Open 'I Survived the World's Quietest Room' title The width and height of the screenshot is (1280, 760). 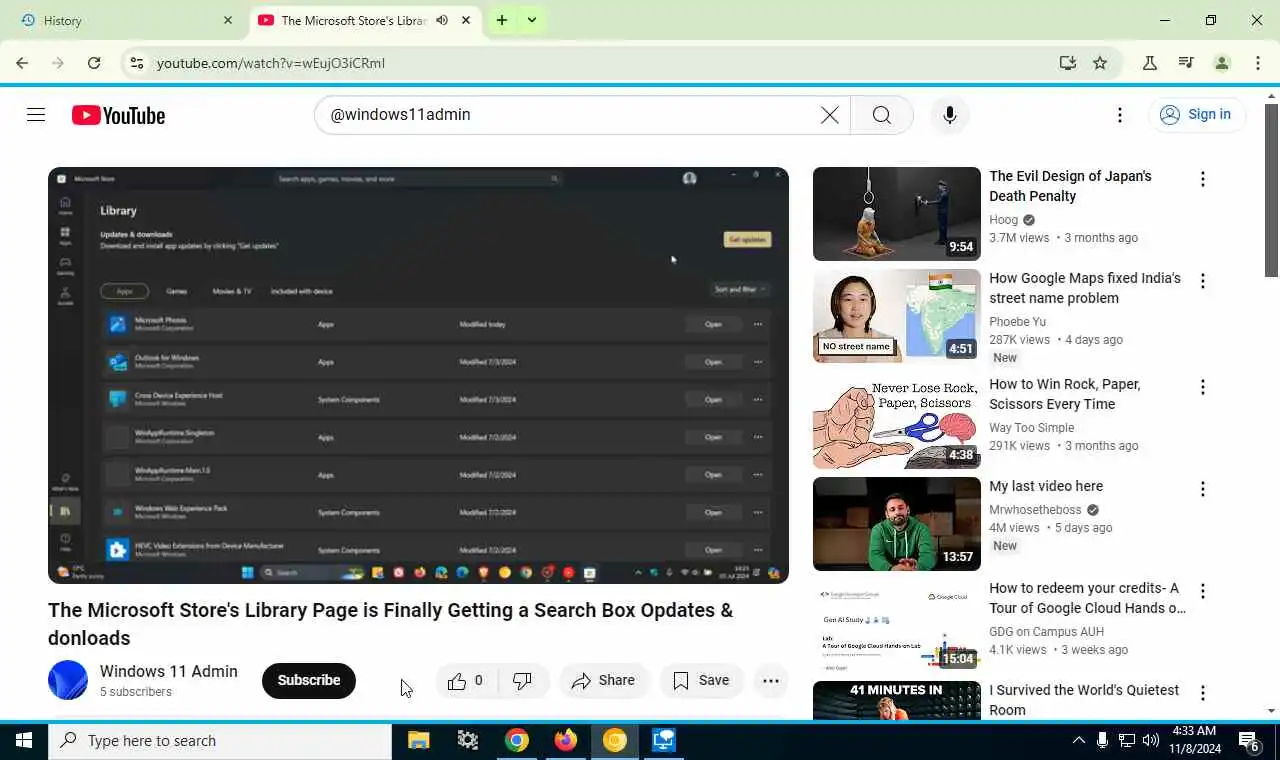pyautogui.click(x=1084, y=700)
